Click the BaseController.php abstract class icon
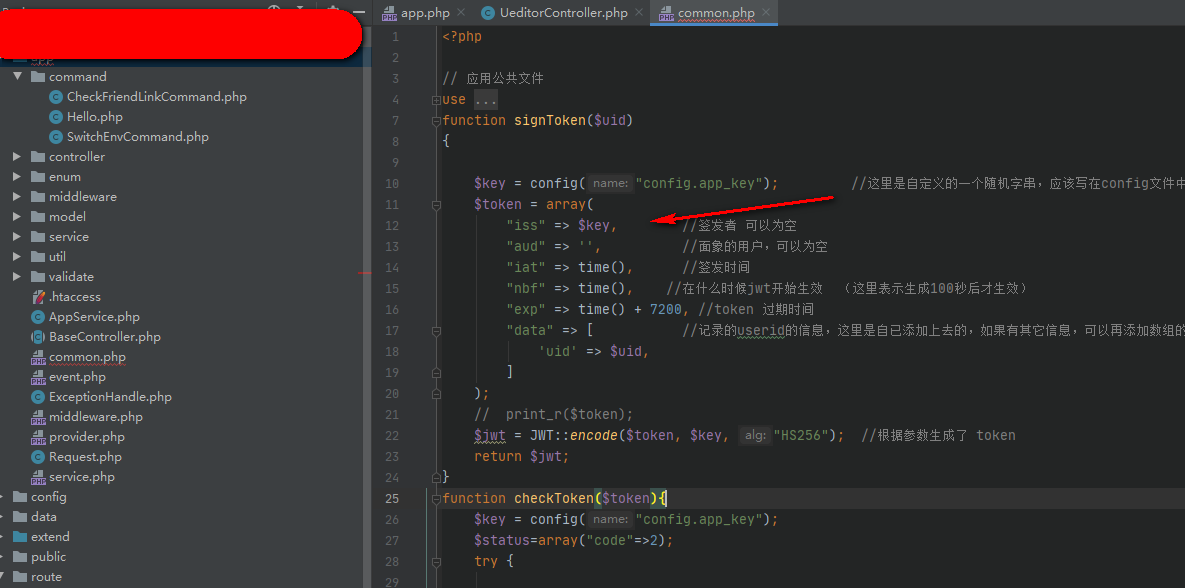Image resolution: width=1185 pixels, height=588 pixels. [x=38, y=337]
